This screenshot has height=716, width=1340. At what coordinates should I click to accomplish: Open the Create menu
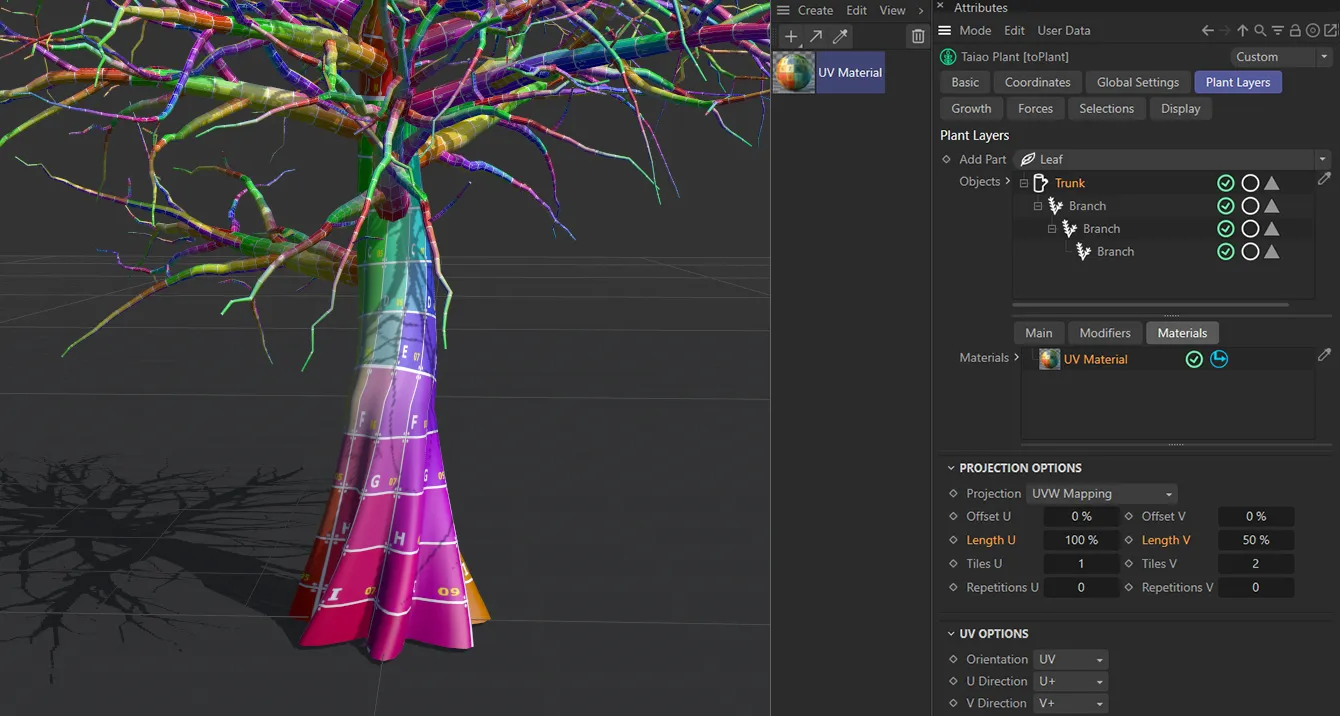pos(815,10)
